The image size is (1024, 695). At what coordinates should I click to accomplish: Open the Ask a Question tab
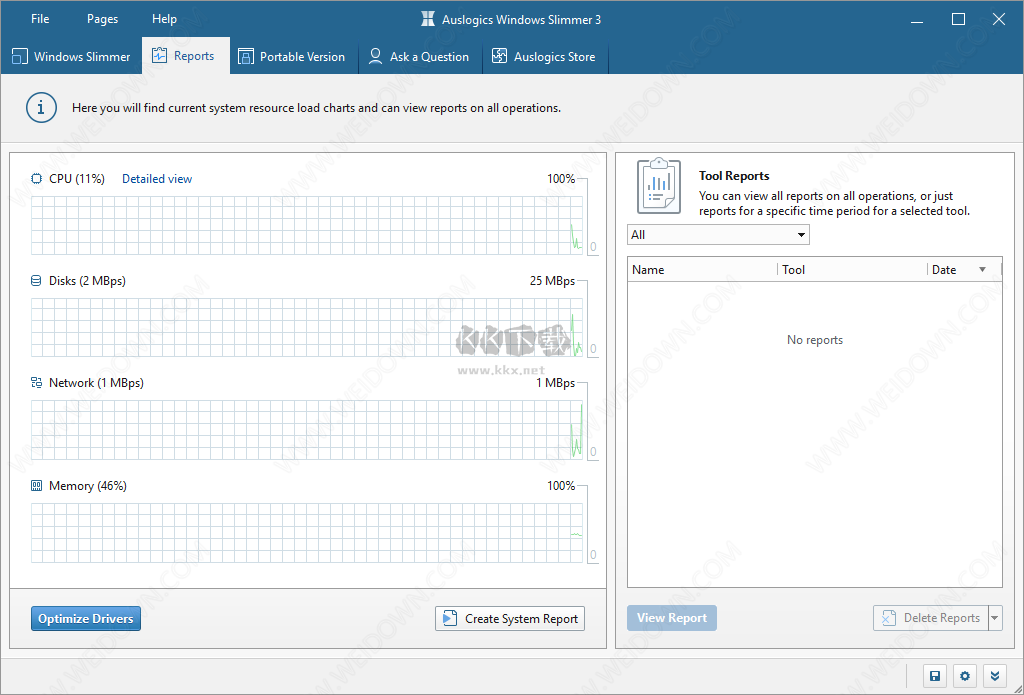point(418,57)
